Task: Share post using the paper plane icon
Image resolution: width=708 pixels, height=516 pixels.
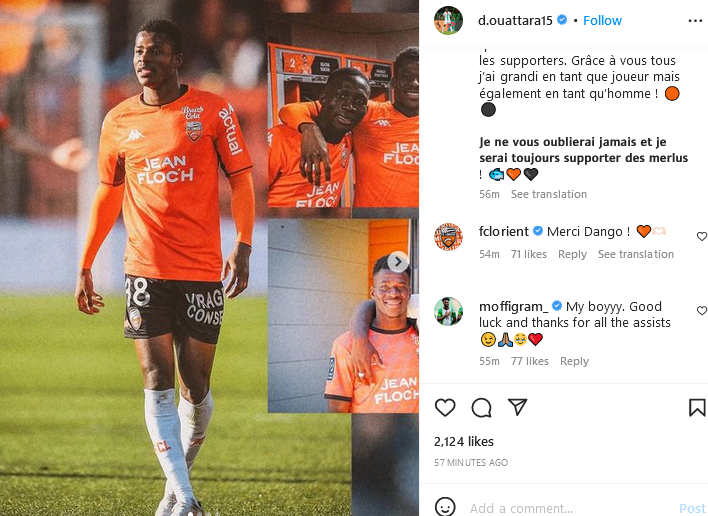Action: click(x=517, y=407)
